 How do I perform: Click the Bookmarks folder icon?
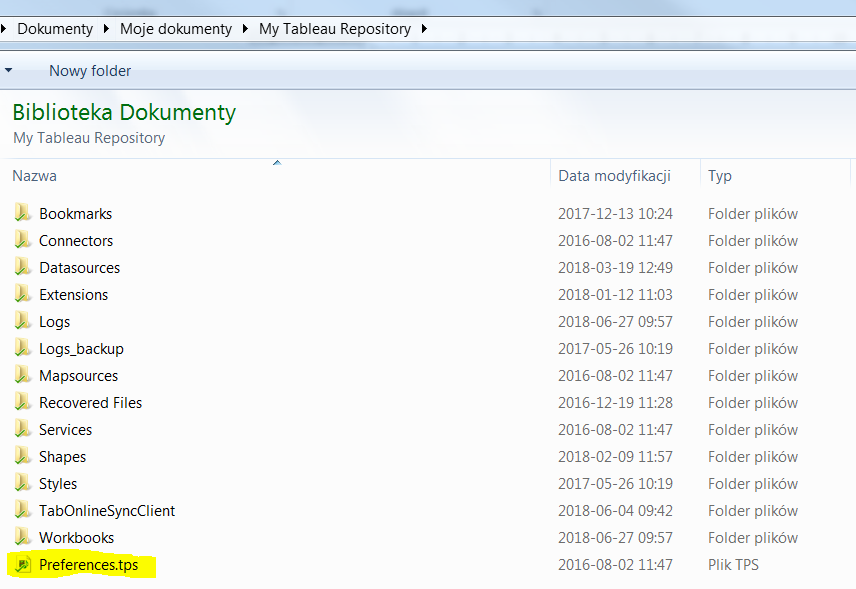23,213
